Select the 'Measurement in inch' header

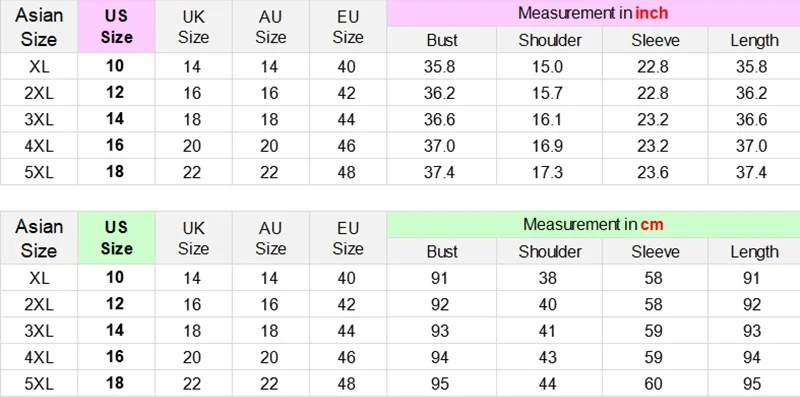pyautogui.click(x=593, y=13)
